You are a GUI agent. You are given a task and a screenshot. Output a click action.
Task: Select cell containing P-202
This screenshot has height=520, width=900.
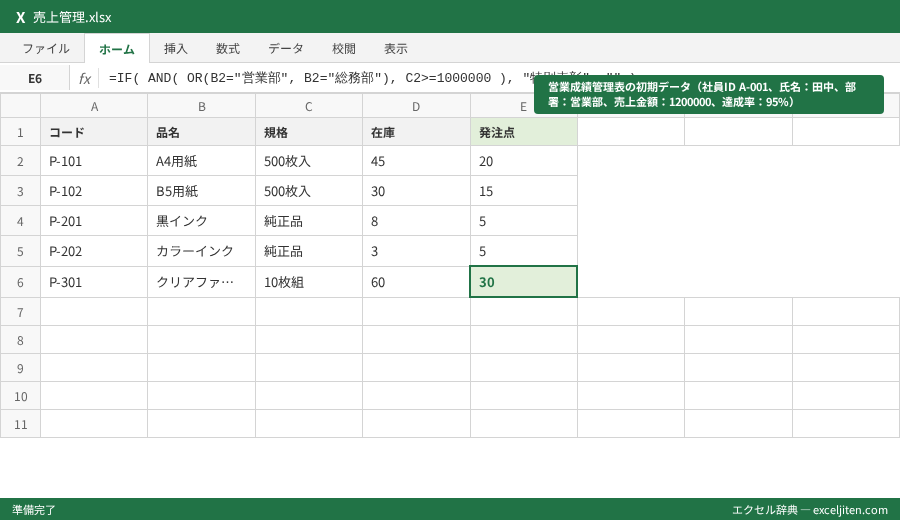click(x=94, y=251)
